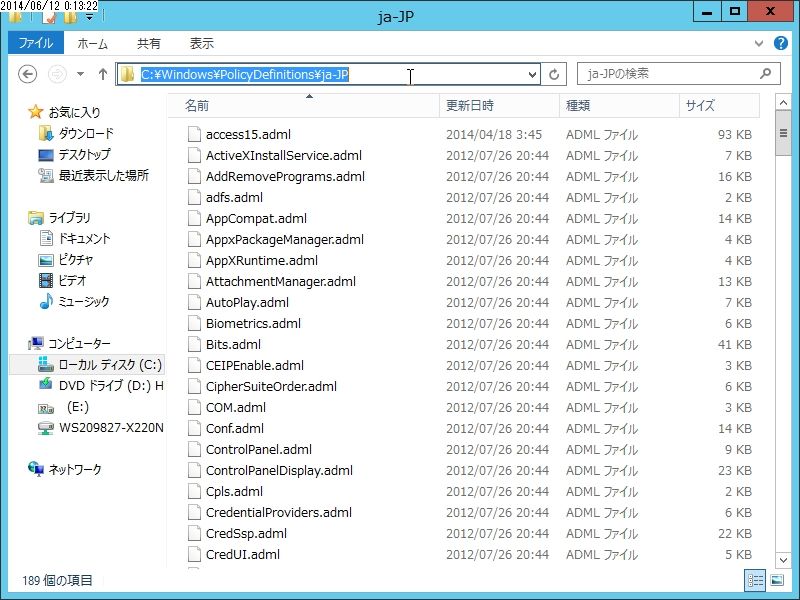Sort by 更新日時 column header

[499, 106]
